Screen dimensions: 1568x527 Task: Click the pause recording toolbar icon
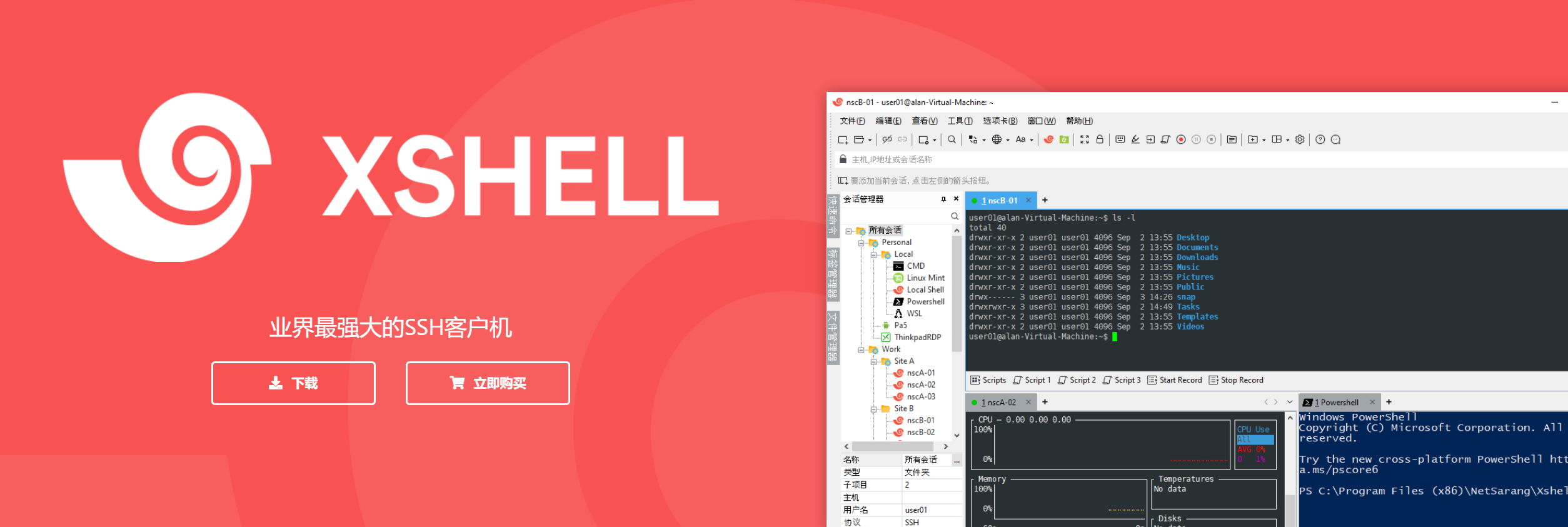click(1196, 140)
